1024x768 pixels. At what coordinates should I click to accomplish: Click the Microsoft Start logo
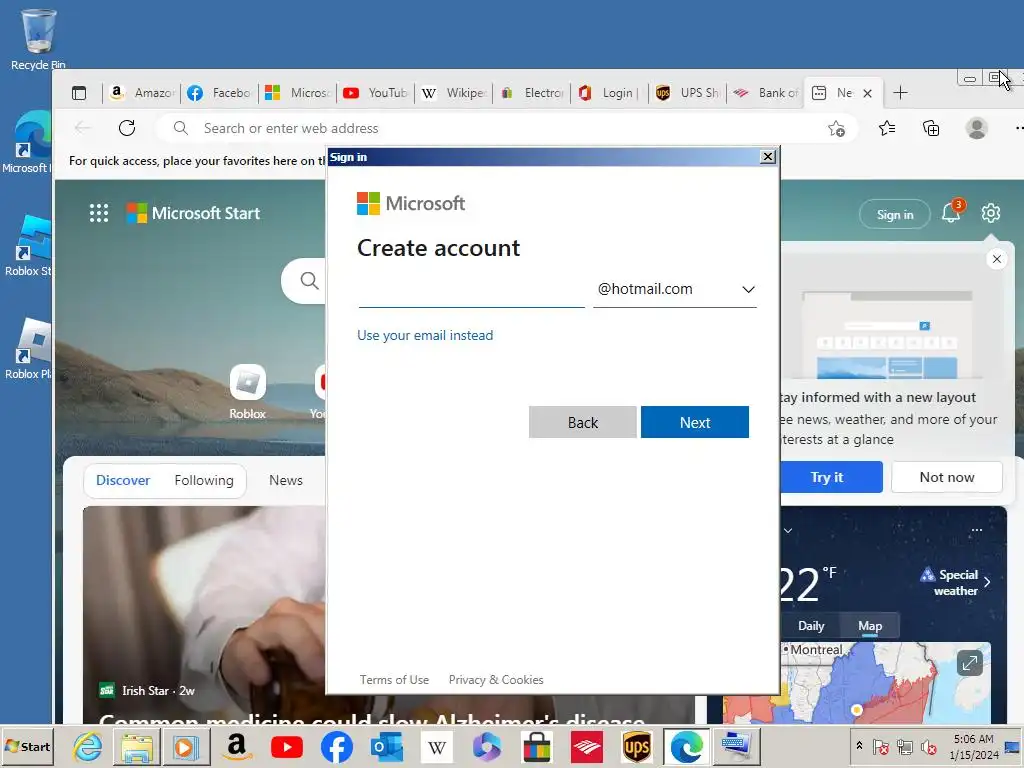193,213
